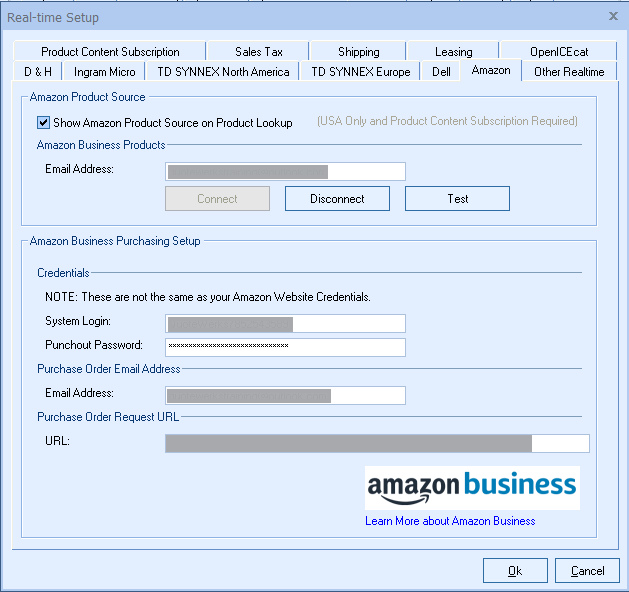Open Learn More about Amazon Business link
Viewport: 629px width, 592px height.
450,521
